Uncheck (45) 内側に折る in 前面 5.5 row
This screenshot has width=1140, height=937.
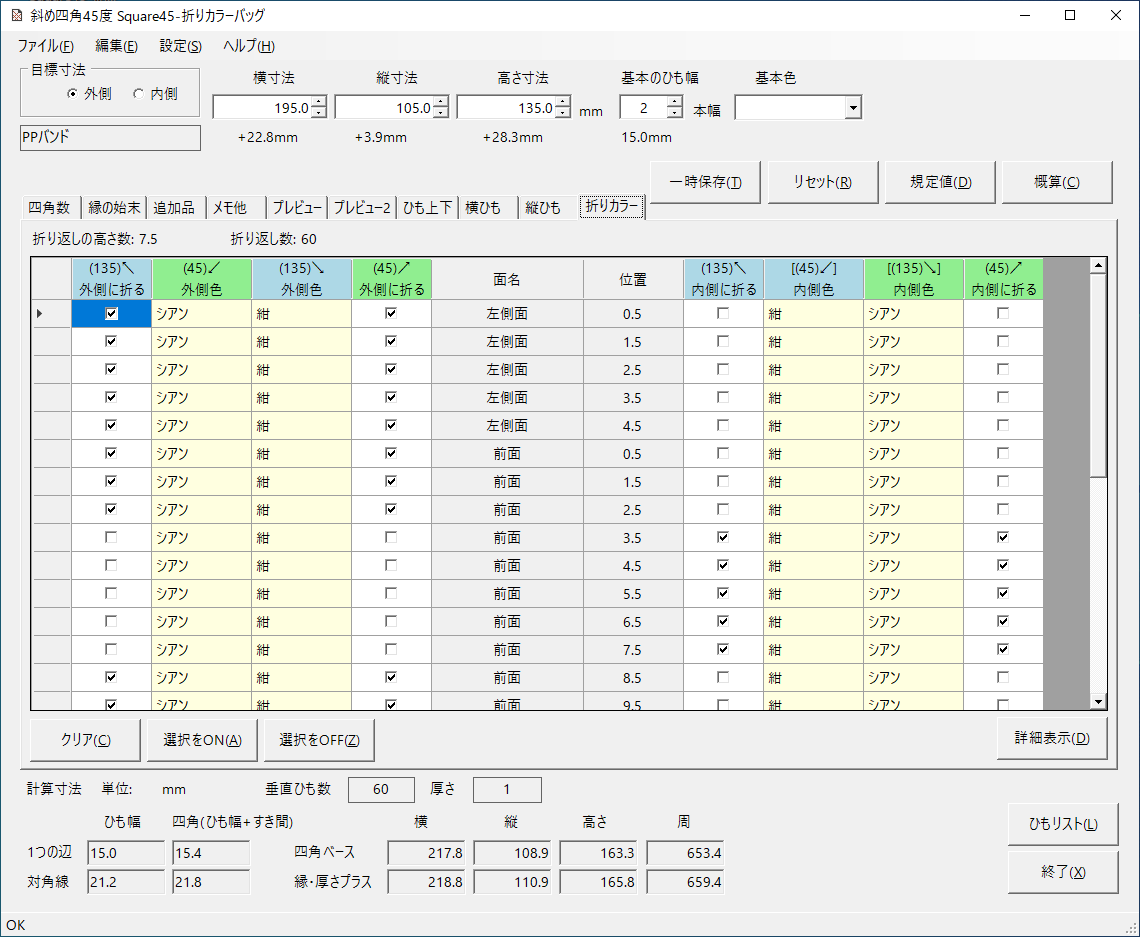1003,594
